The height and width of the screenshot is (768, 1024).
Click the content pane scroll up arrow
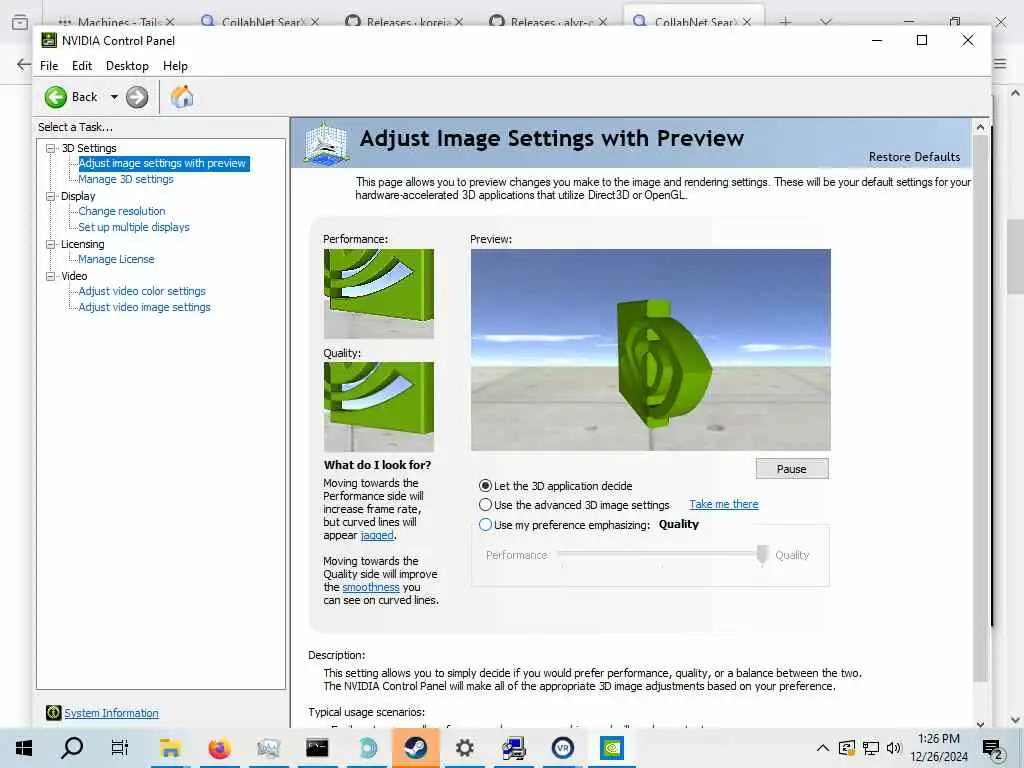coord(980,128)
